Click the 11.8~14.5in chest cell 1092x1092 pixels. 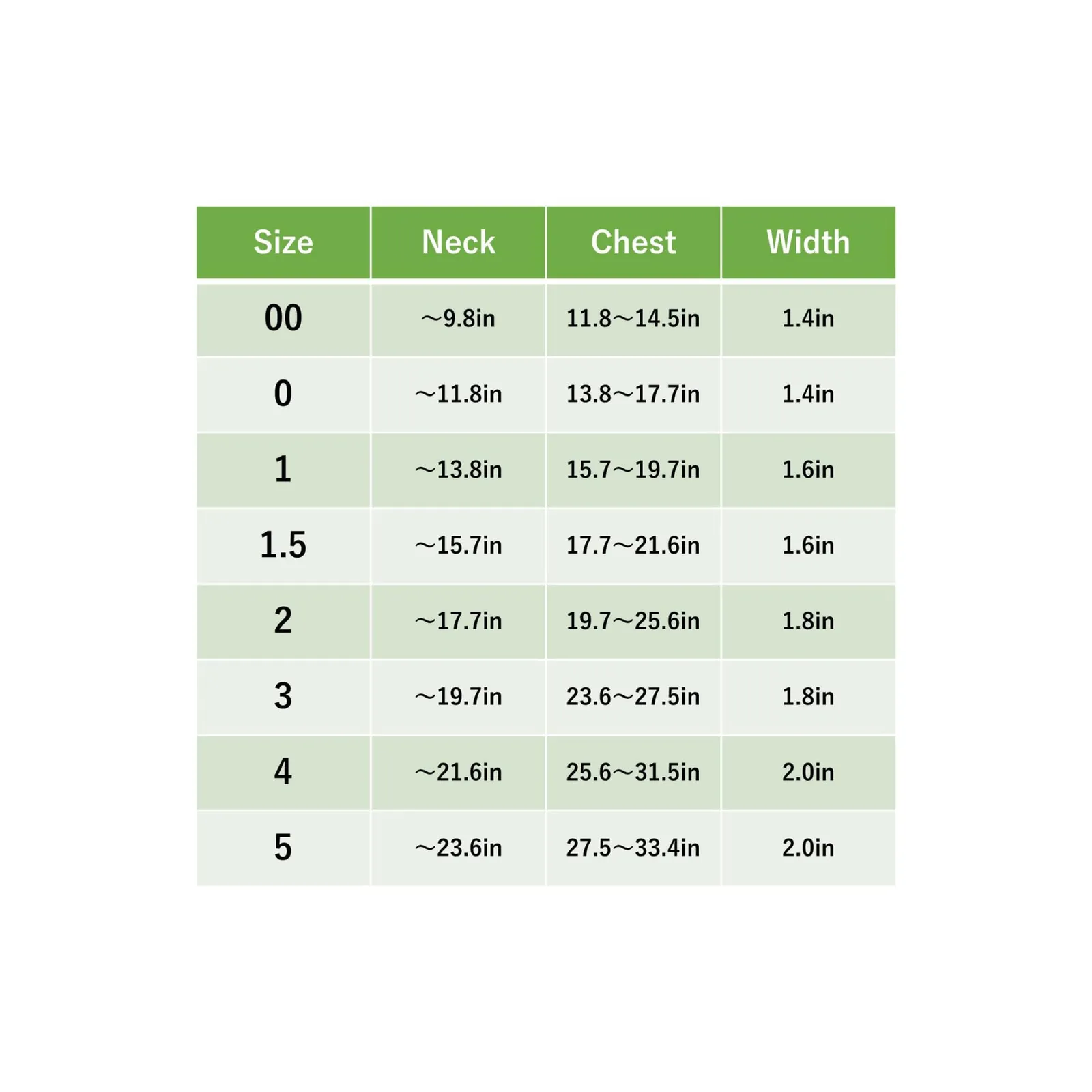(x=633, y=319)
